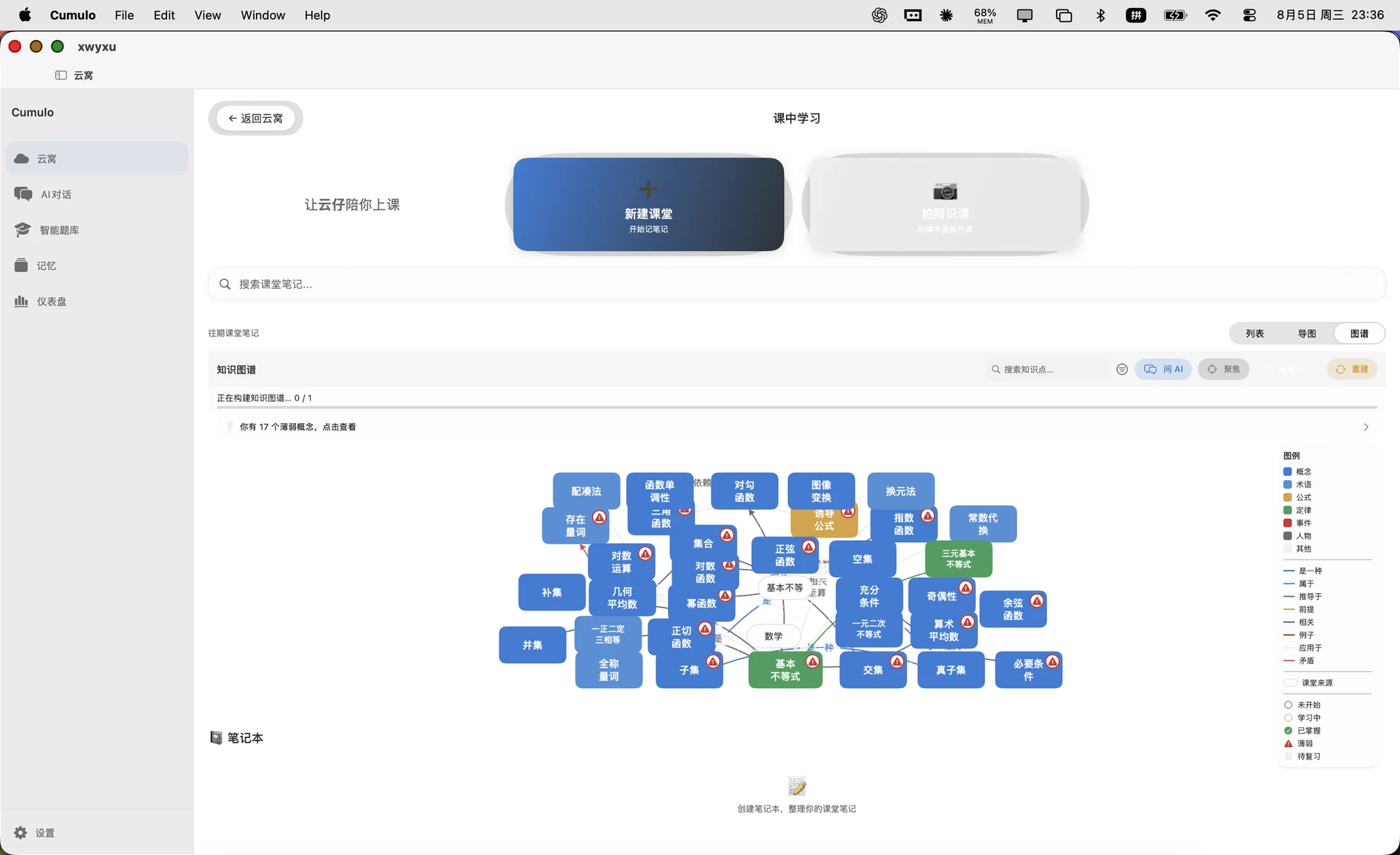Click the 基本不等式 green node
This screenshot has height=855, width=1400.
click(x=785, y=670)
